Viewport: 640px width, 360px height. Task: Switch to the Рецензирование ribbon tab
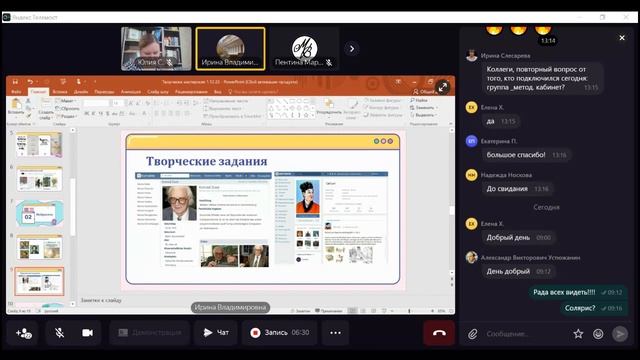click(x=191, y=92)
